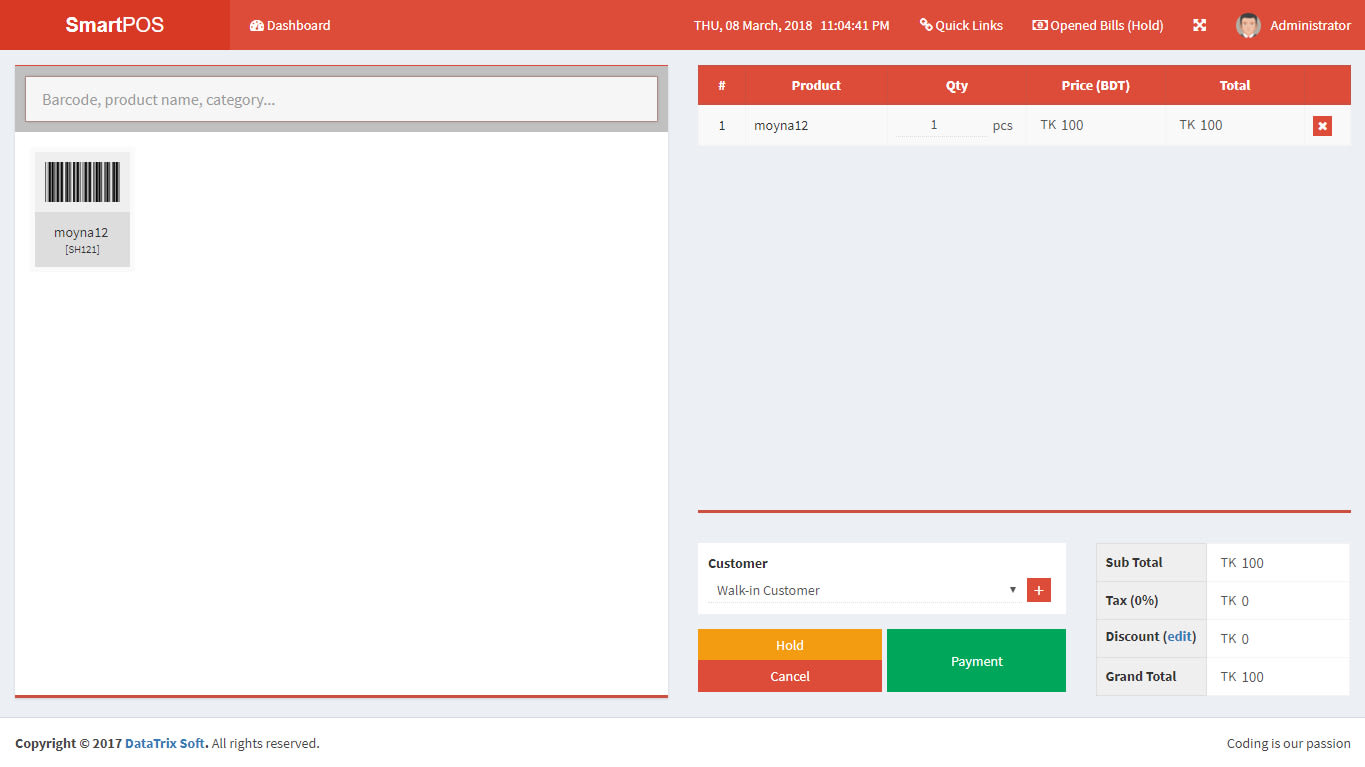Screen dimensions: 1365x767
Task: Select moyna12 product barcode image
Action: 82,182
